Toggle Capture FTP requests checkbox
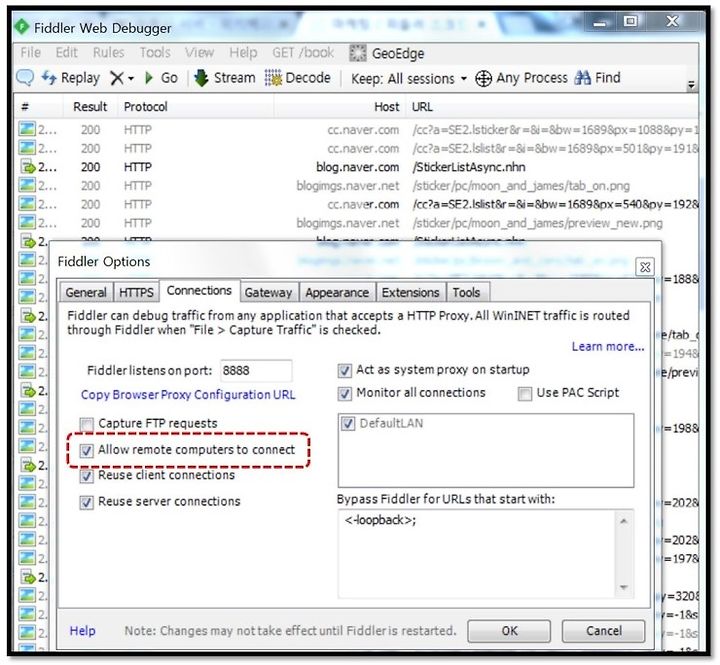The image size is (720, 665). coord(86,424)
